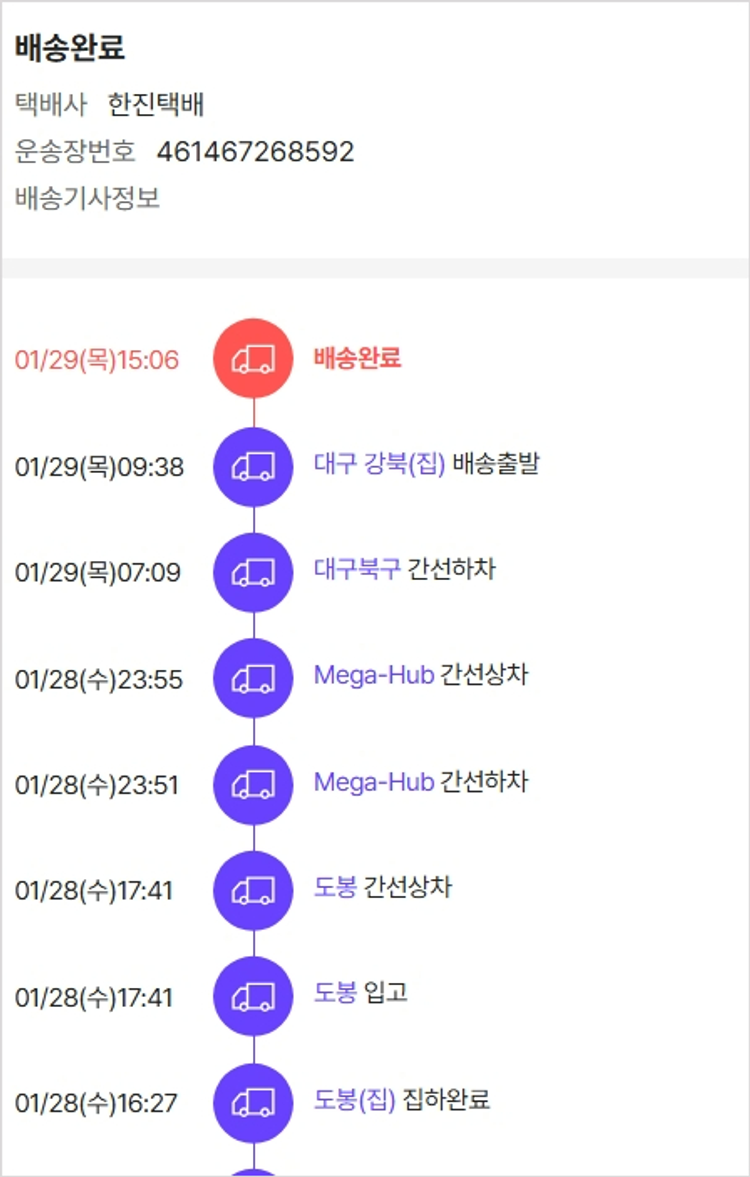
Task: Click Mega-Hub link in 간선상차 row
Action: click(x=374, y=675)
